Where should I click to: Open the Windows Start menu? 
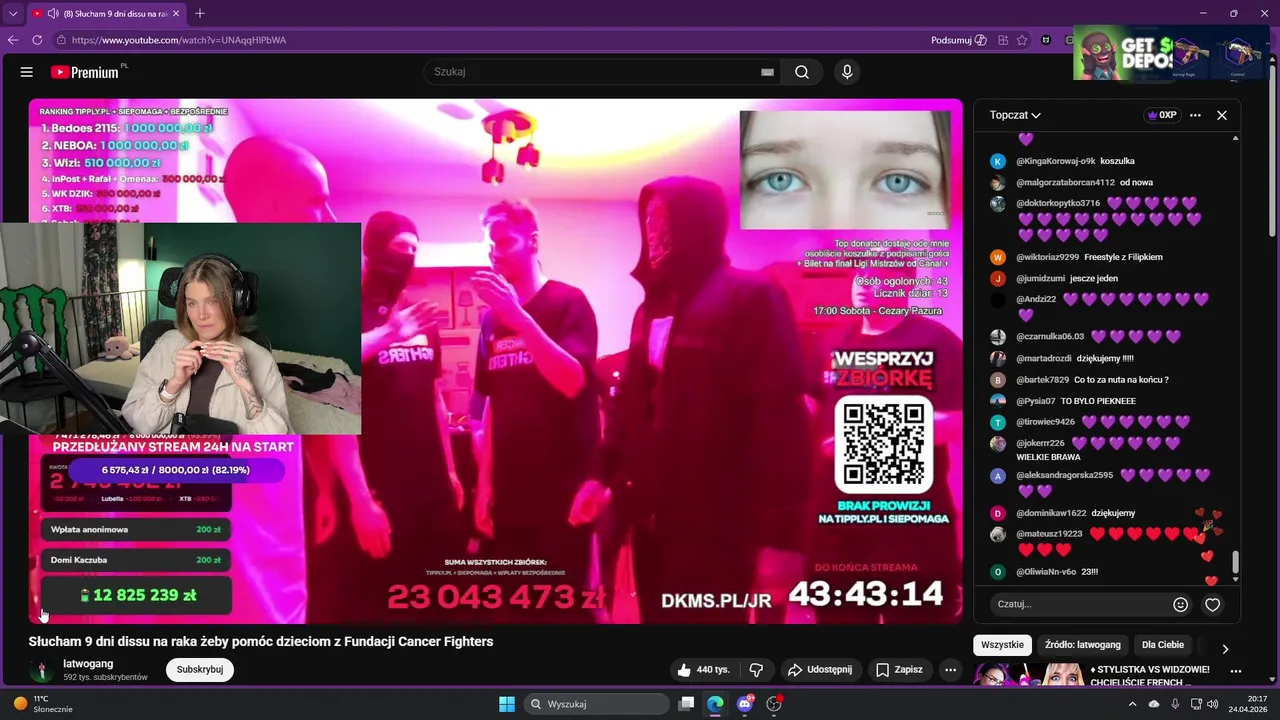pos(507,704)
